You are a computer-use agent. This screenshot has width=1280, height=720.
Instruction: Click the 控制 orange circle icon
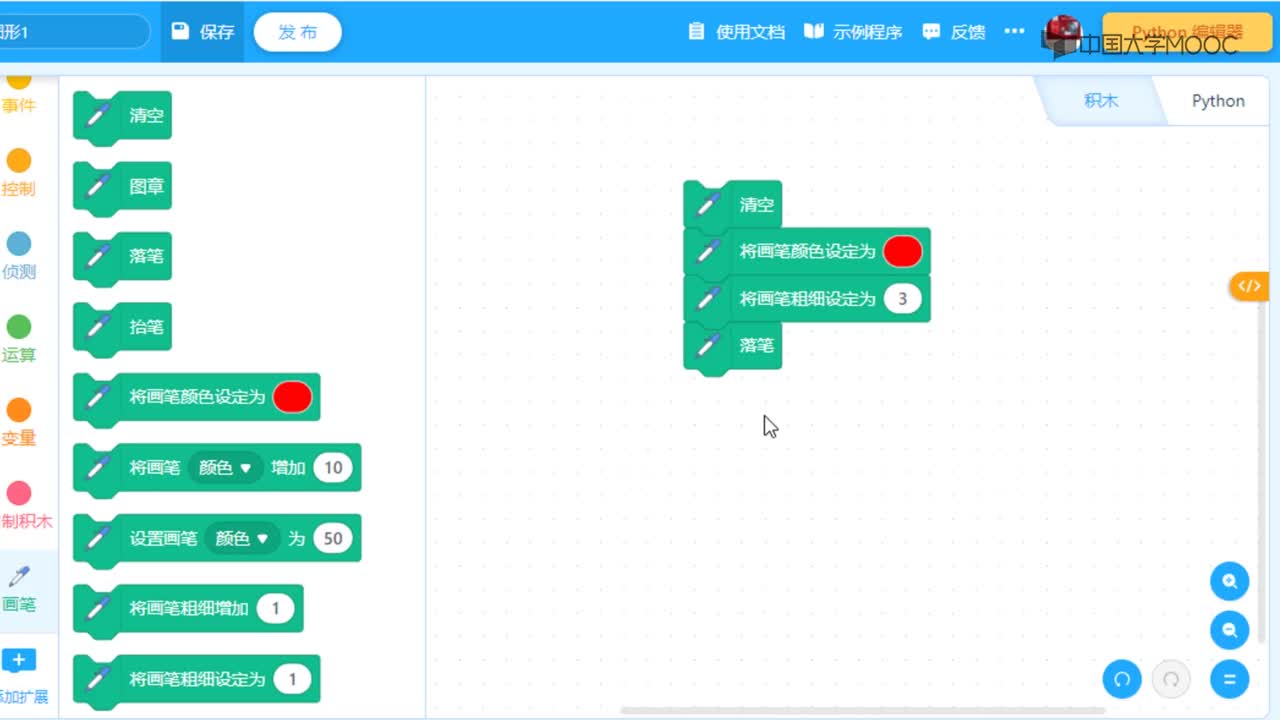tap(19, 160)
